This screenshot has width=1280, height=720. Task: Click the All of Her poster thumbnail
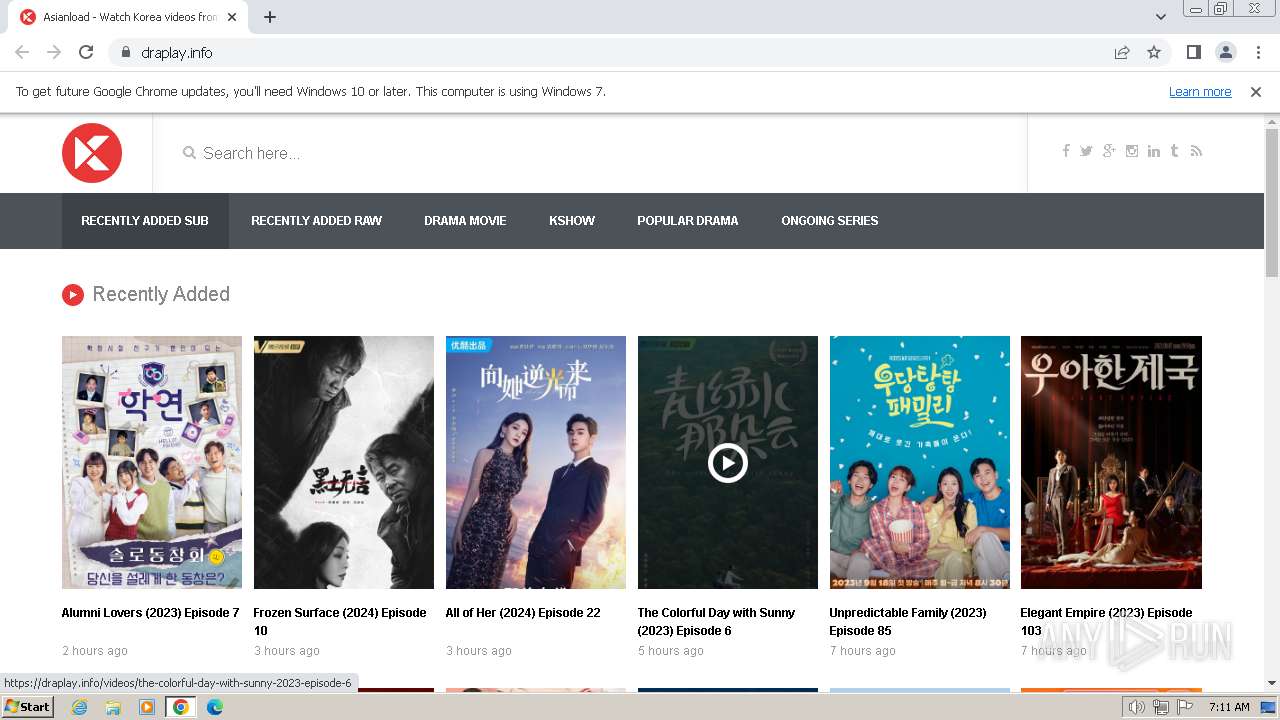(536, 462)
